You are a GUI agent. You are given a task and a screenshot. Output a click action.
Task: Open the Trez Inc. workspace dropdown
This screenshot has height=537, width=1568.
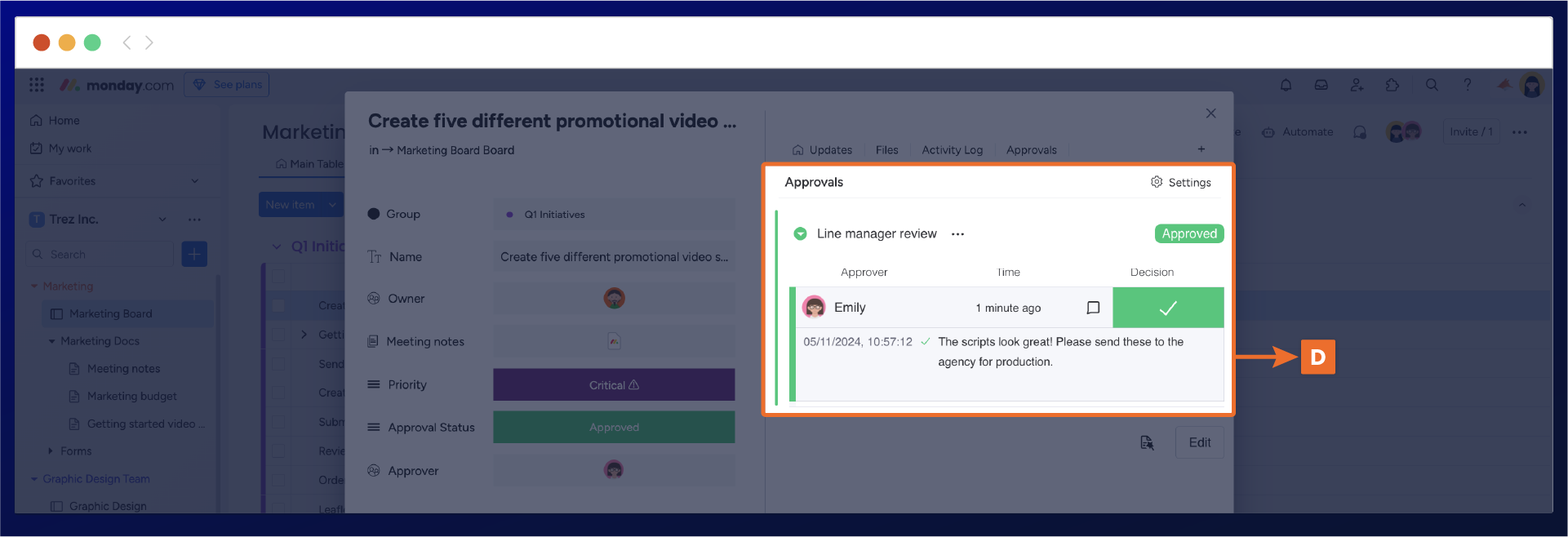coord(162,220)
